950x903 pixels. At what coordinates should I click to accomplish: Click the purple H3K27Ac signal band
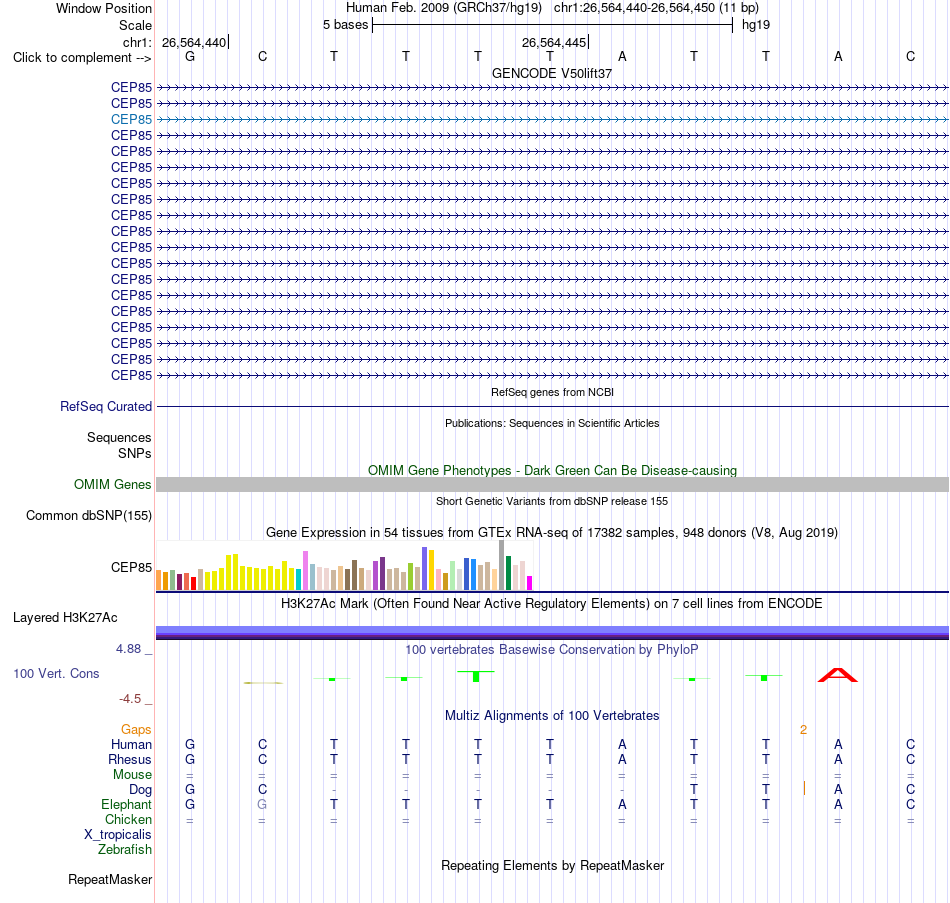pyautogui.click(x=552, y=633)
